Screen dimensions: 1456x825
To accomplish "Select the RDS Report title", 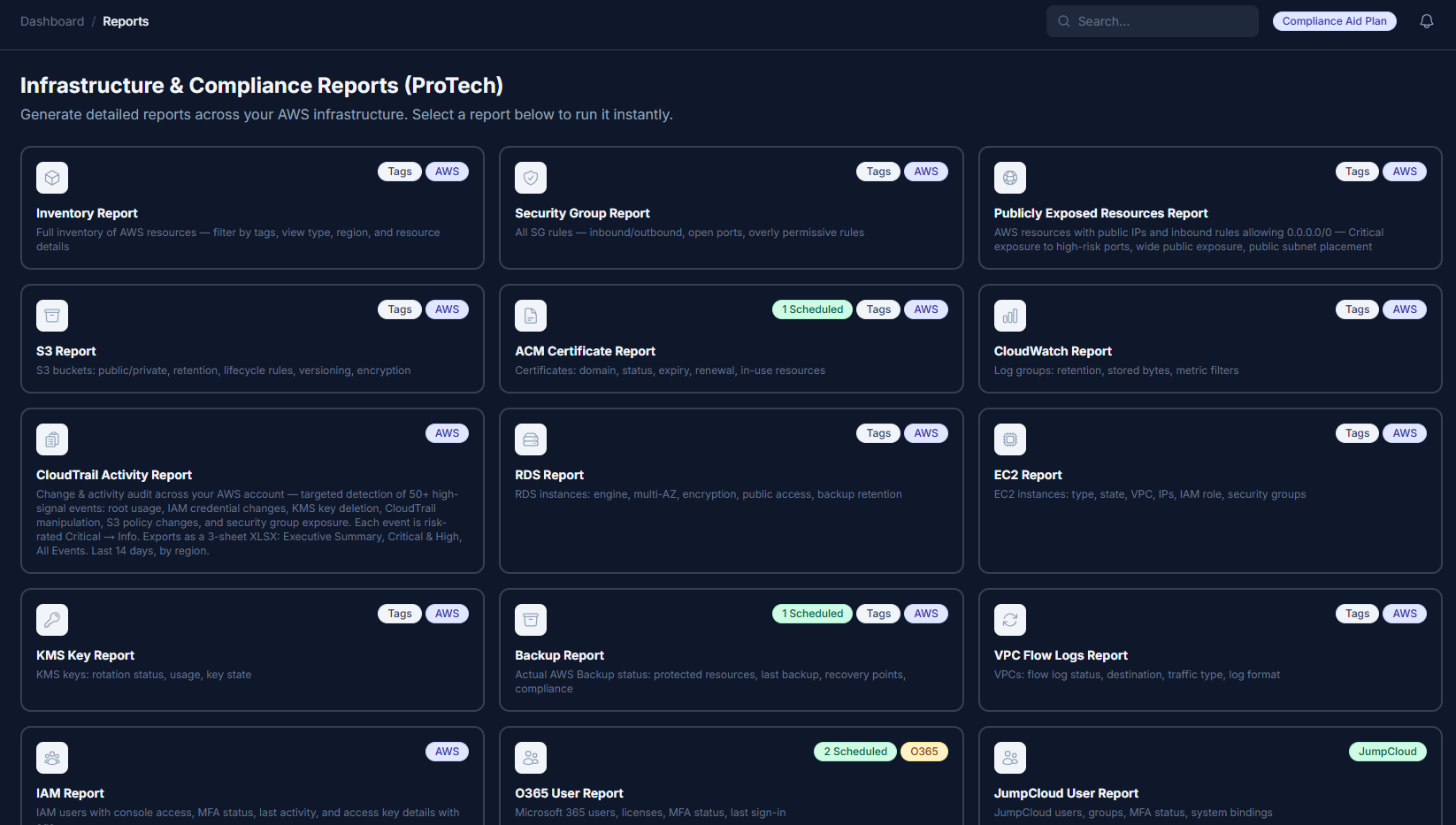I will (549, 475).
